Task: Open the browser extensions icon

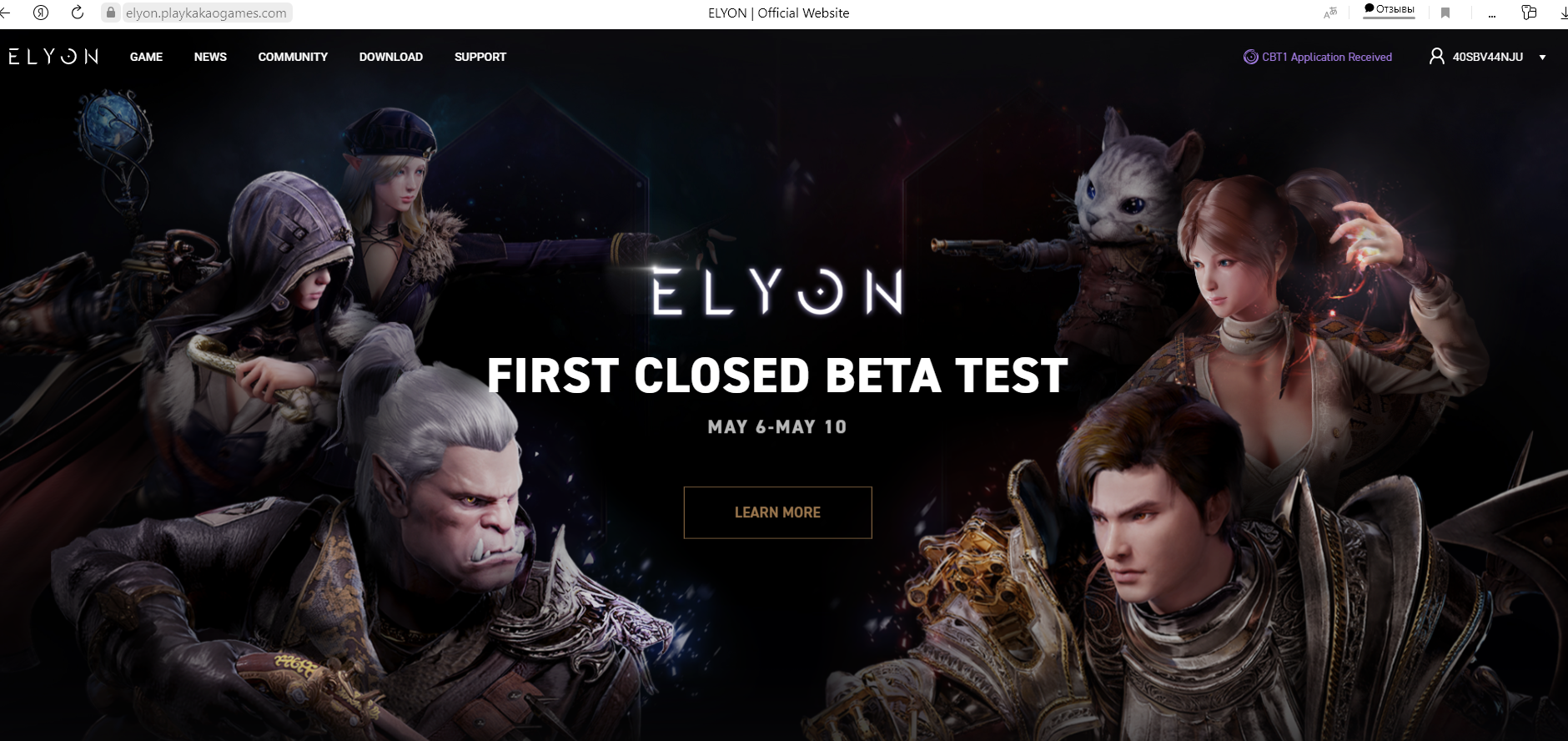Action: [1529, 12]
